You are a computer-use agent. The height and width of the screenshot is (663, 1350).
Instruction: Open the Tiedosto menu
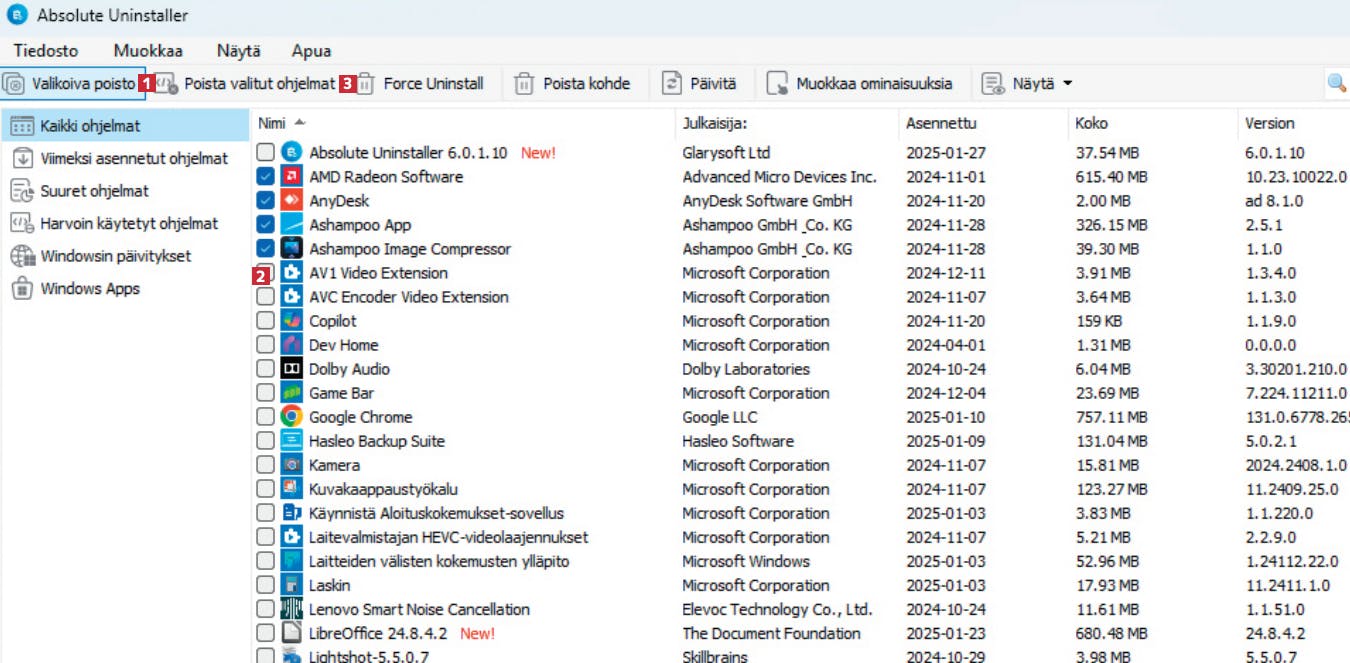(x=46, y=50)
